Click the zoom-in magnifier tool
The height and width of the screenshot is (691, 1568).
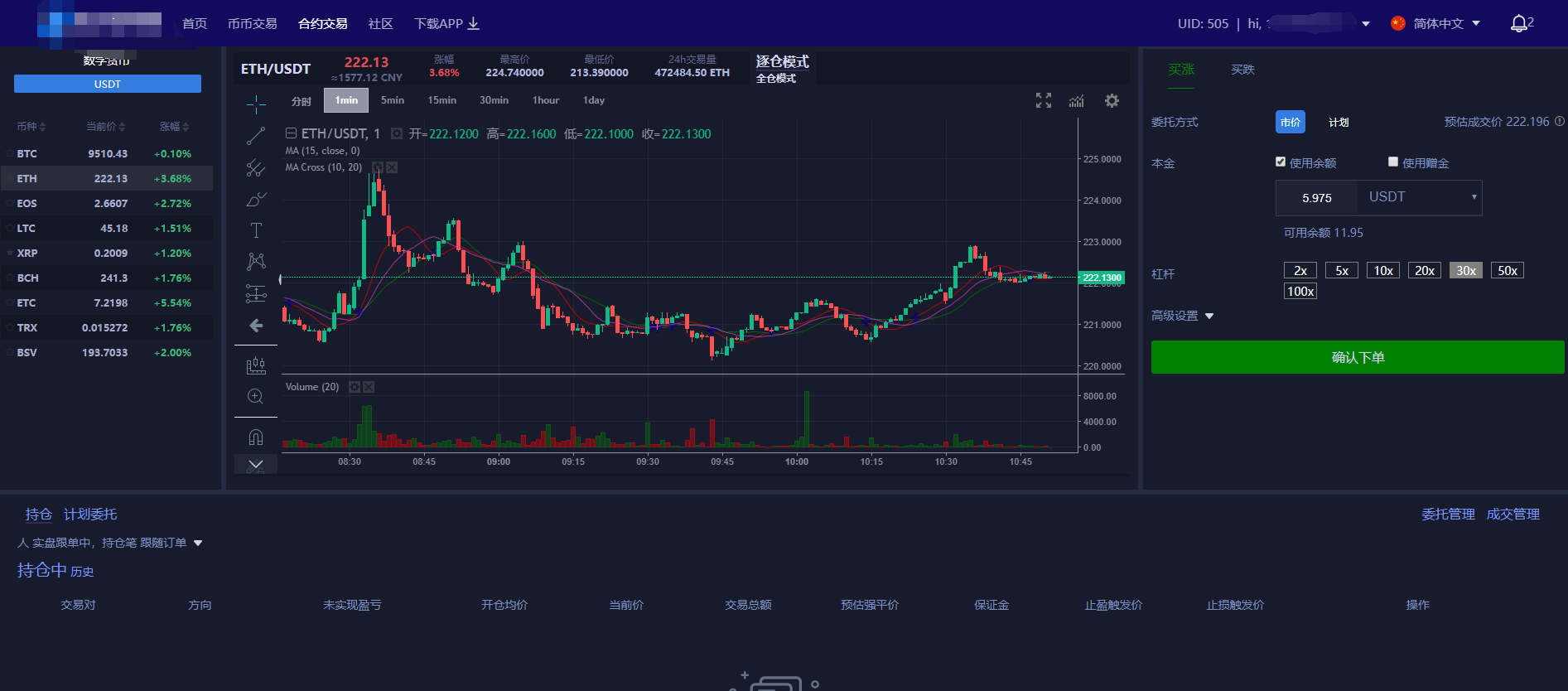tap(256, 397)
